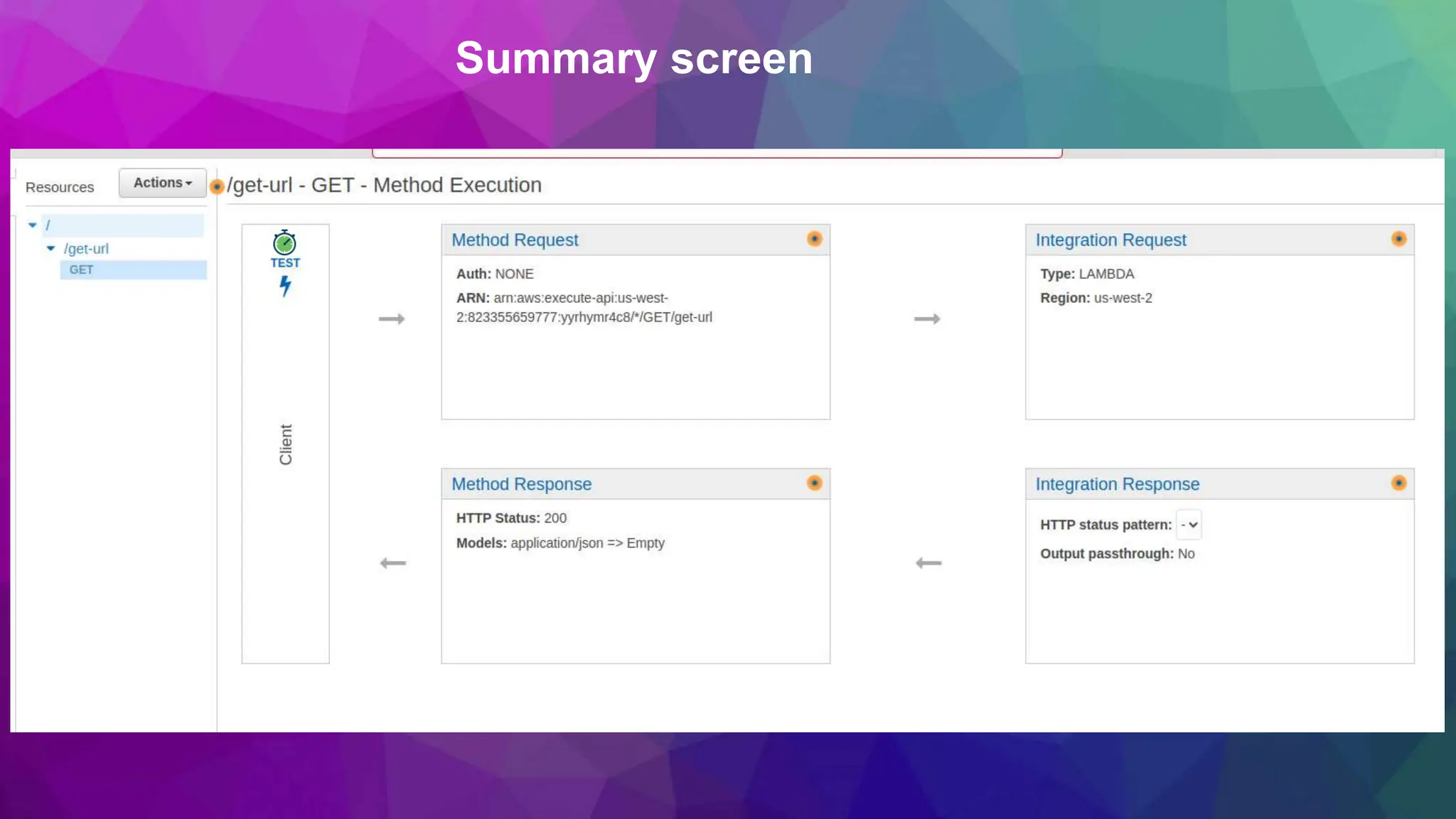Screen dimensions: 1456x819
Task: Click the vertical Client label
Action: click(286, 444)
